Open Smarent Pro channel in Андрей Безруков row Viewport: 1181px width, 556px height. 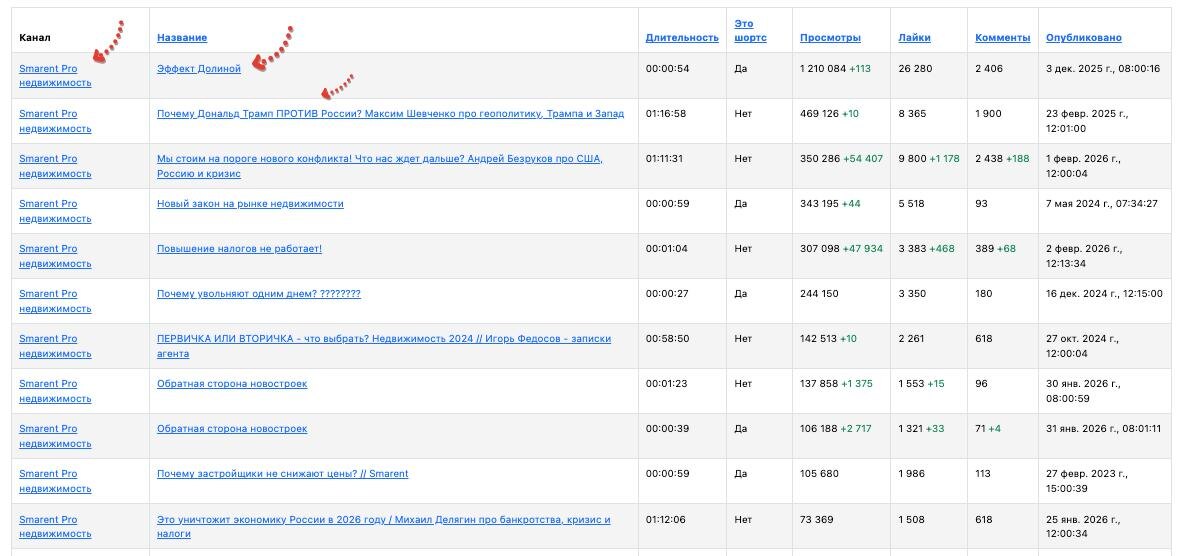55,166
